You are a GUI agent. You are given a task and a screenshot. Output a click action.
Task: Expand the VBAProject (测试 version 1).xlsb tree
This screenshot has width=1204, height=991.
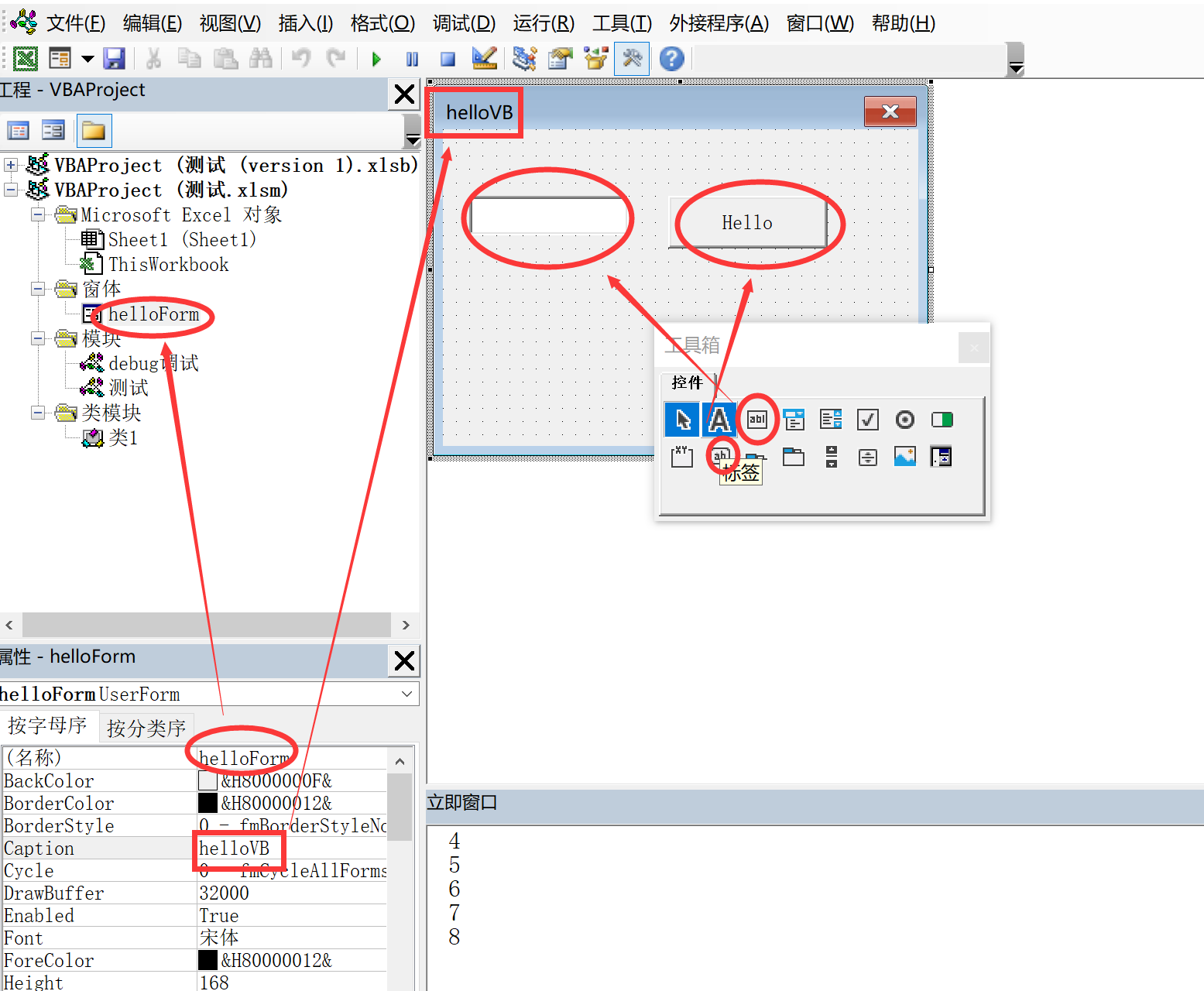pos(10,164)
